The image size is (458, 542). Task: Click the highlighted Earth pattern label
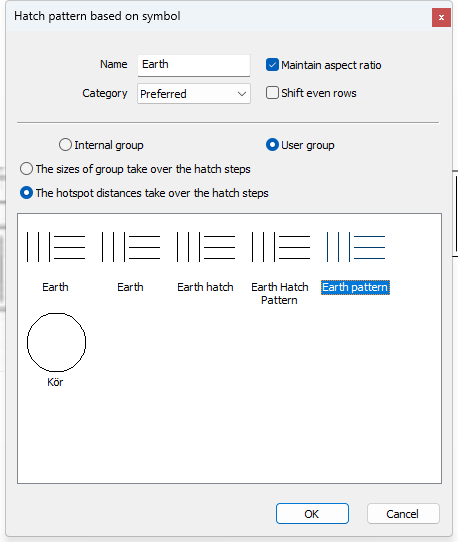pos(355,287)
